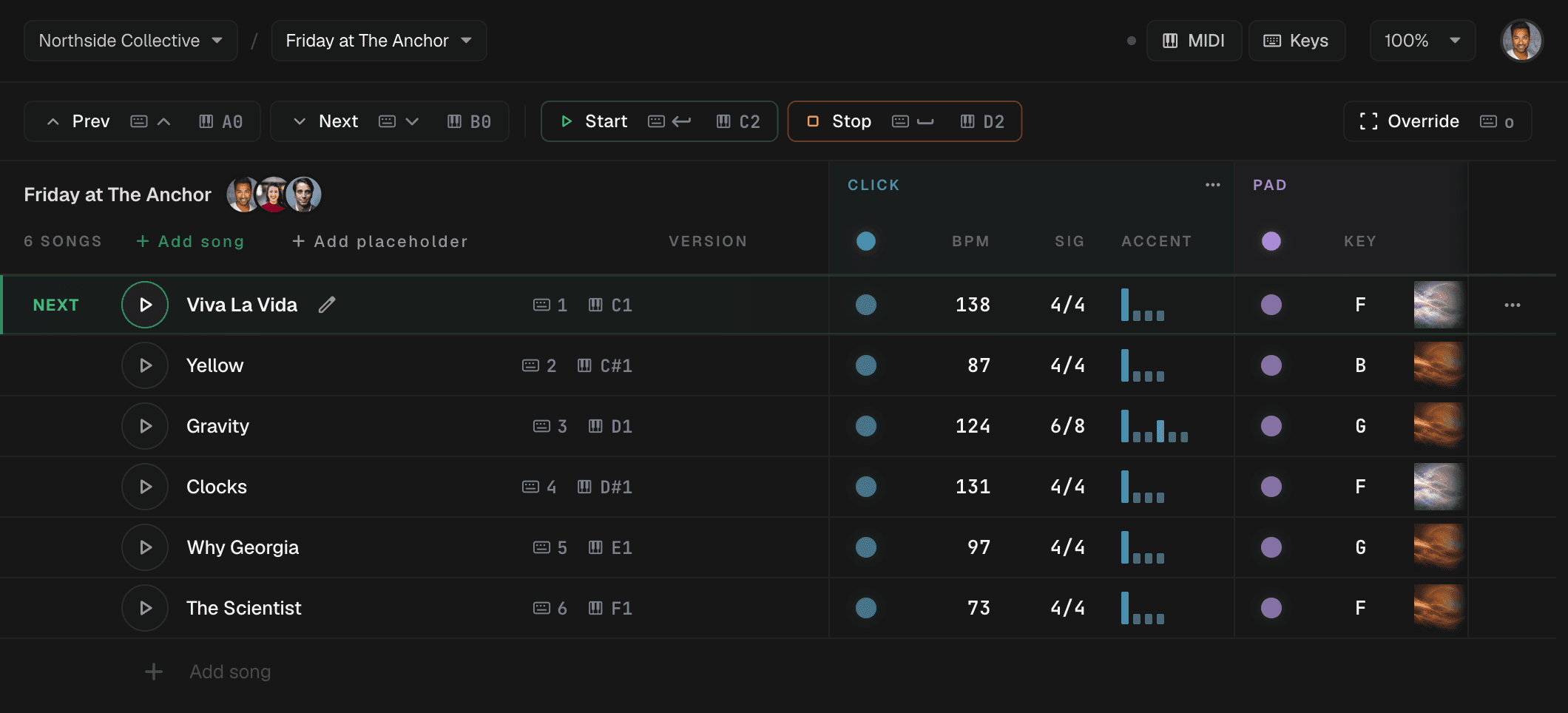
Task: Go to Prev song
Action: pyautogui.click(x=142, y=121)
